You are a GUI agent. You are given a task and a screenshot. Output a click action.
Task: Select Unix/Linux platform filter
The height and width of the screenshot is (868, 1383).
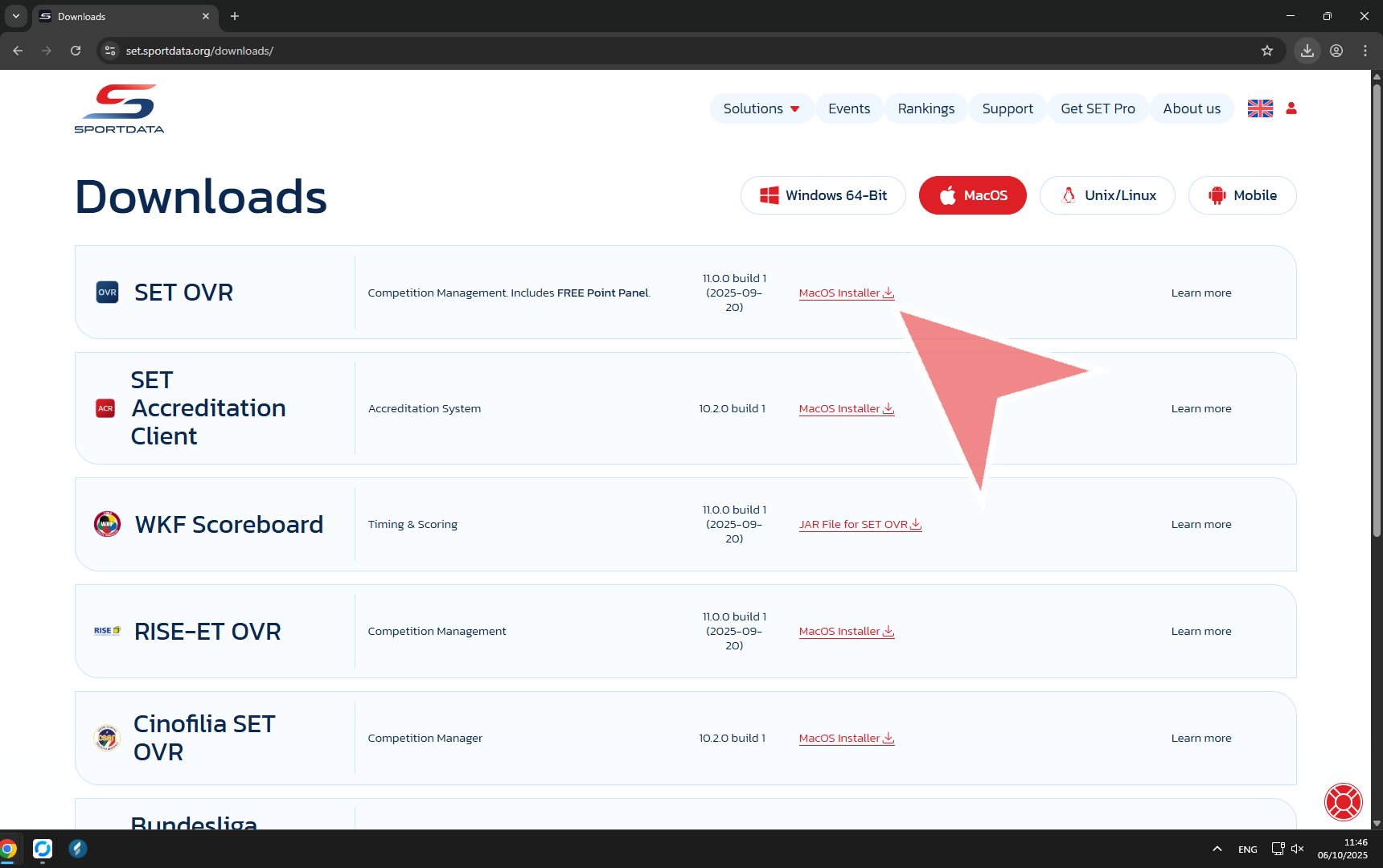click(1107, 195)
